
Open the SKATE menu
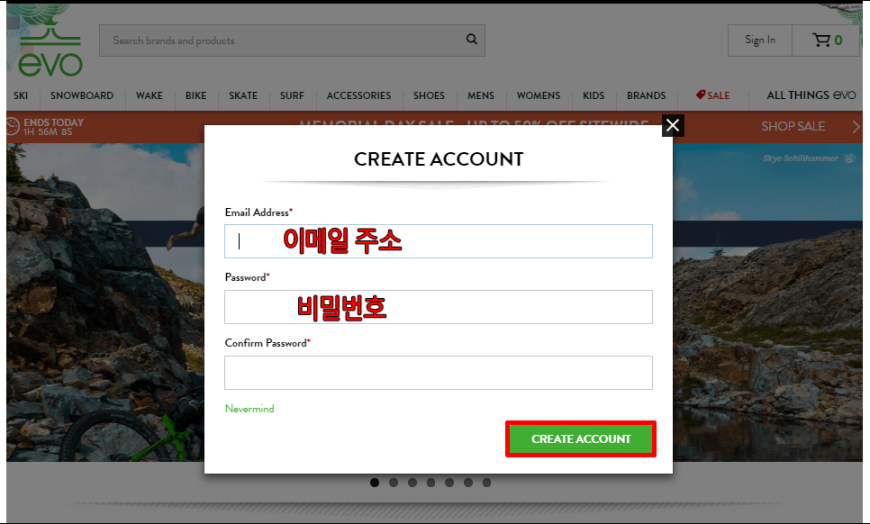click(243, 95)
